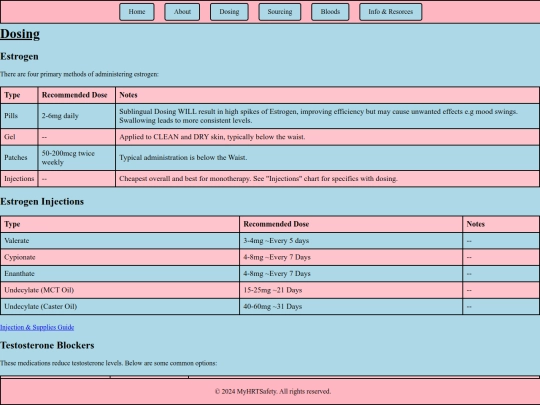Select the Undecylate (Caster Oil) cell
The width and height of the screenshot is (540, 405).
coord(120,307)
